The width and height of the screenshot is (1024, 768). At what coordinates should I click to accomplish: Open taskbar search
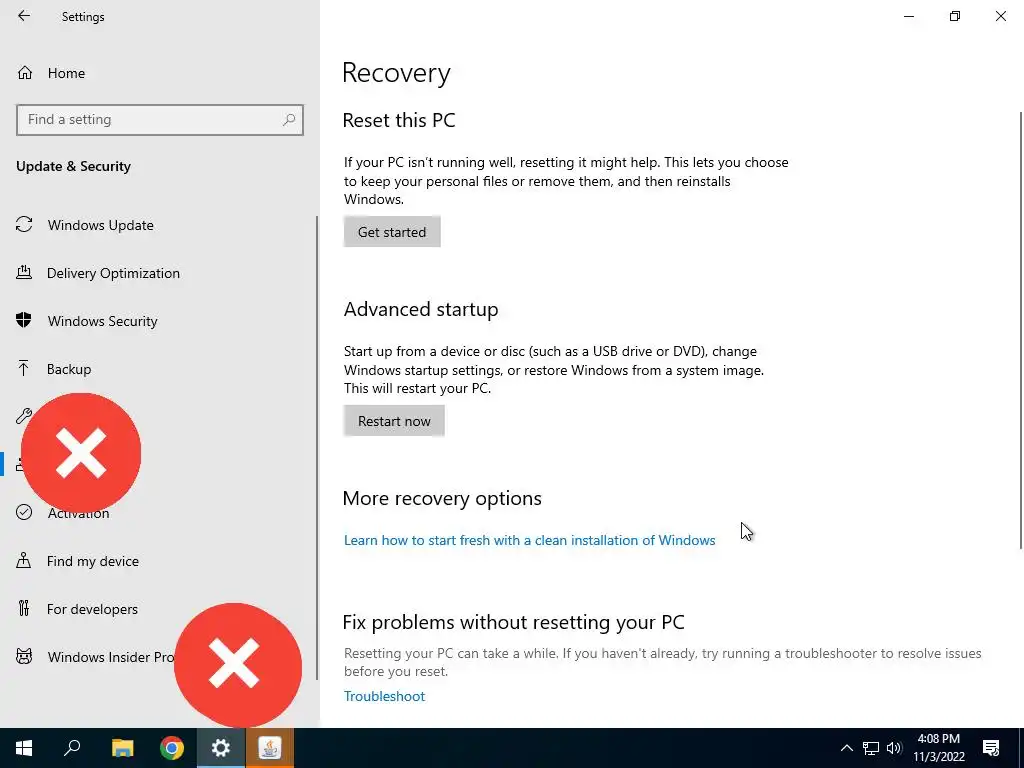72,748
